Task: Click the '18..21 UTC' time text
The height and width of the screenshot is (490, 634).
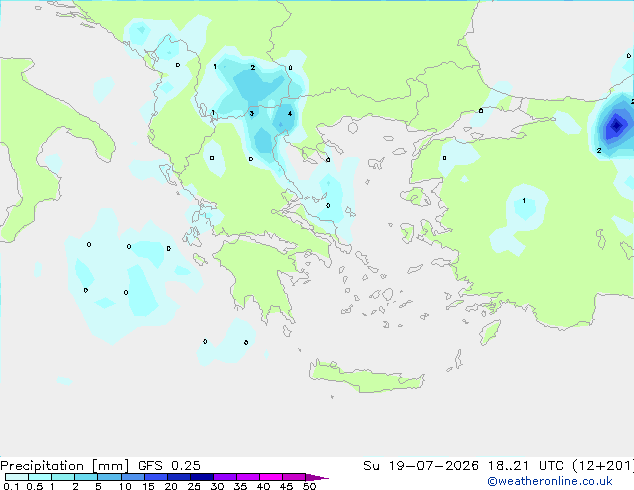Action: 525,465
